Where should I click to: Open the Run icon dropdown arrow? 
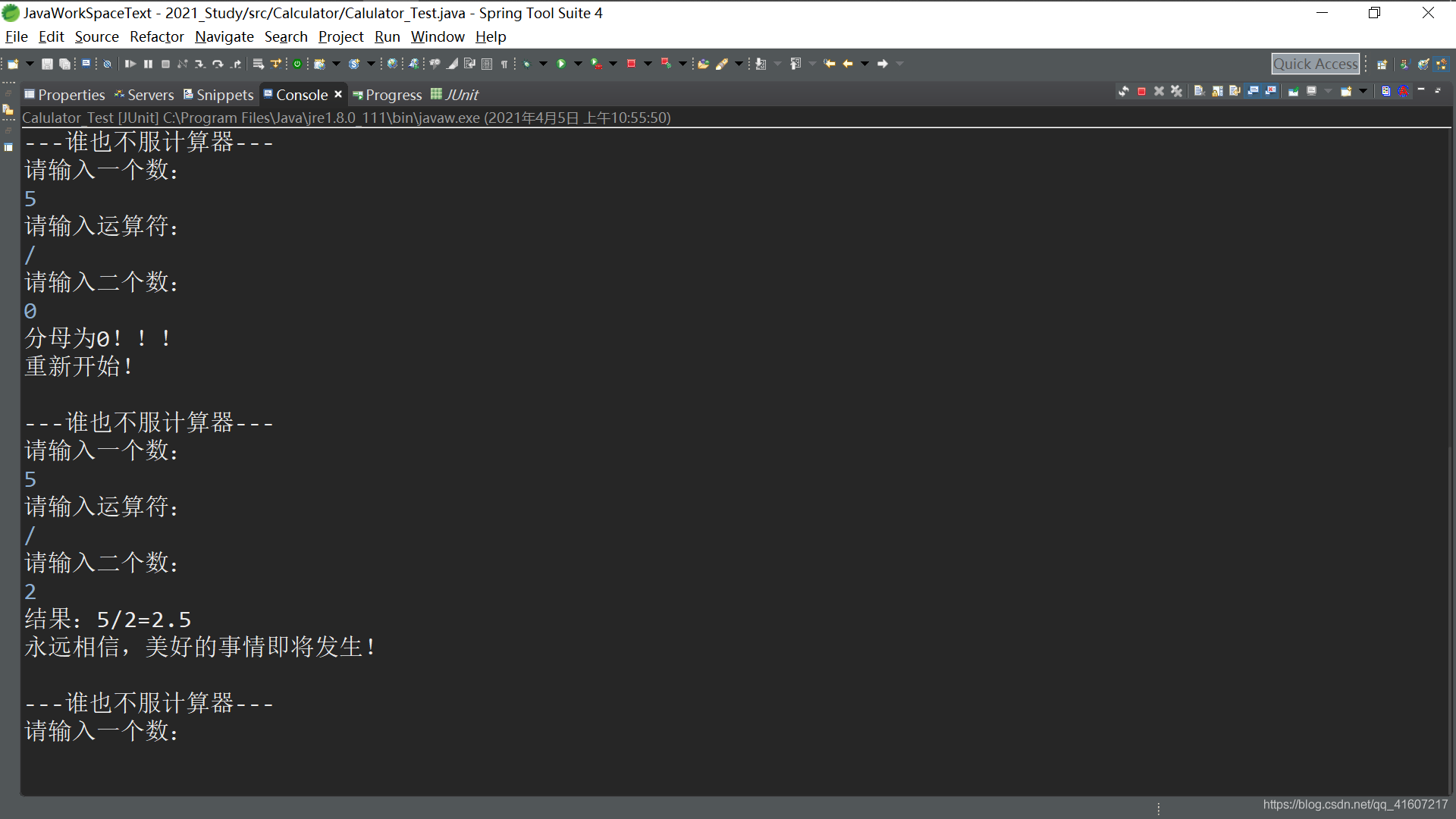coord(578,64)
